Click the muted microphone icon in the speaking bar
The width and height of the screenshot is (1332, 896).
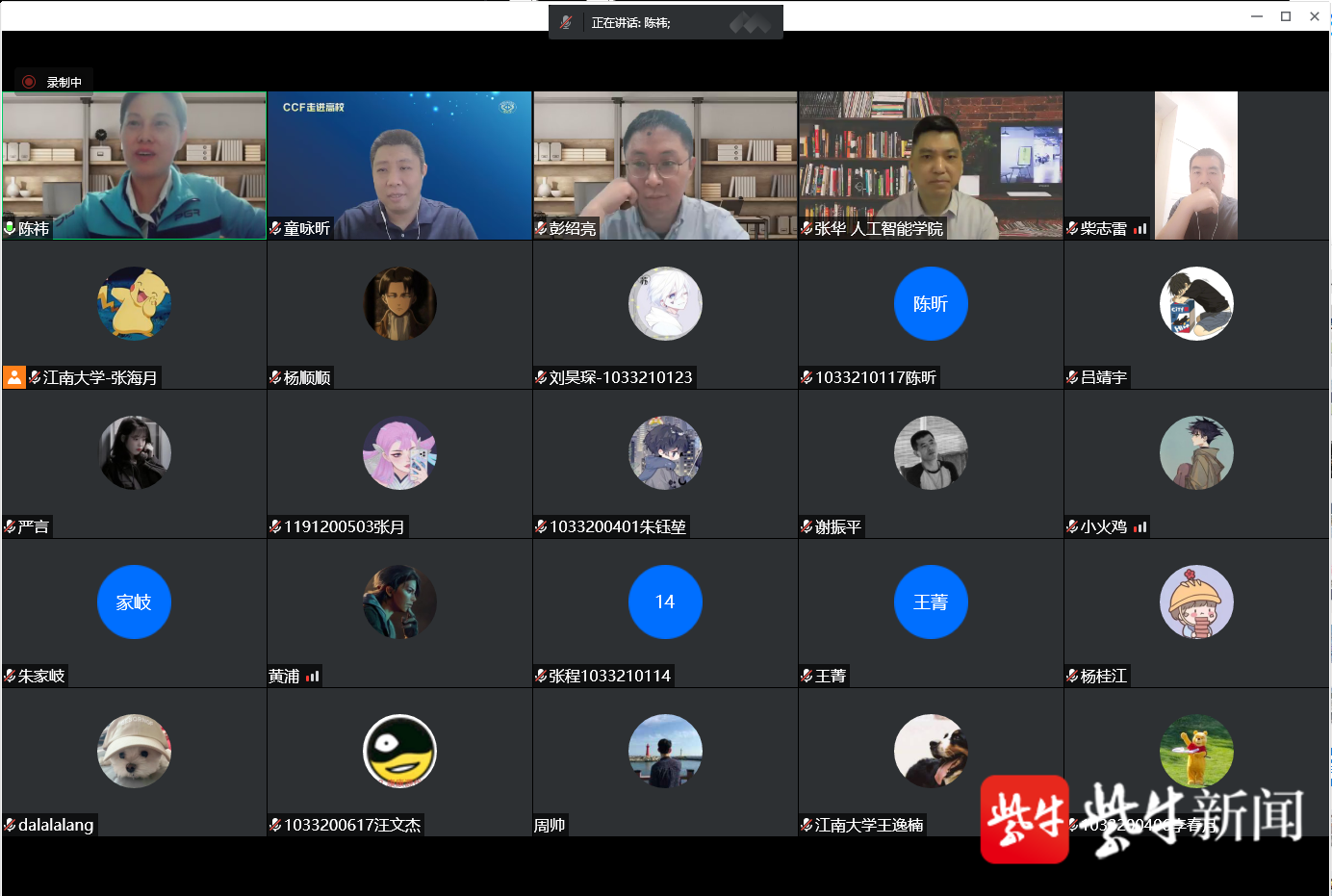tap(566, 22)
